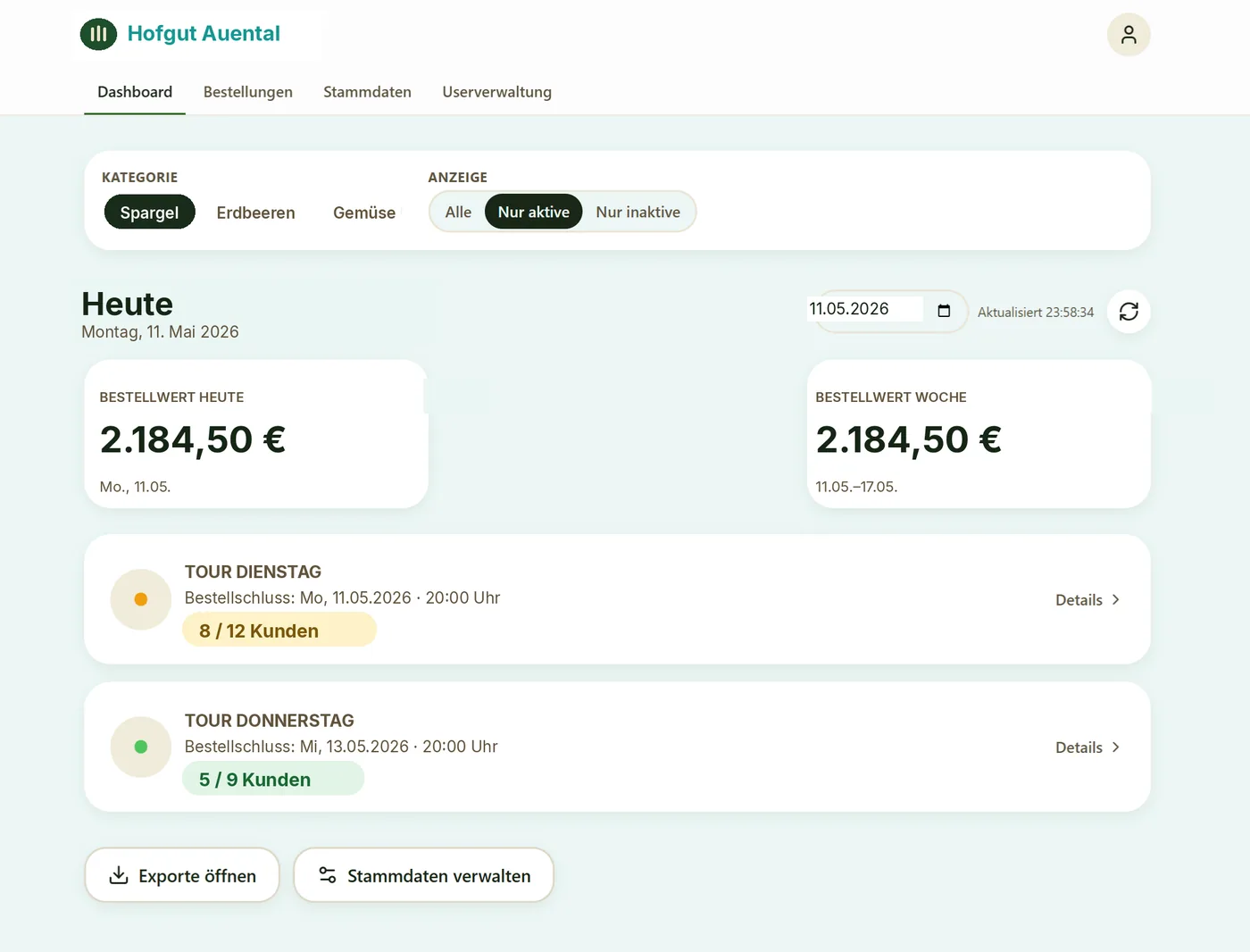Image resolution: width=1250 pixels, height=952 pixels.
Task: Go to the Bestellungen tab
Action: coord(248,92)
